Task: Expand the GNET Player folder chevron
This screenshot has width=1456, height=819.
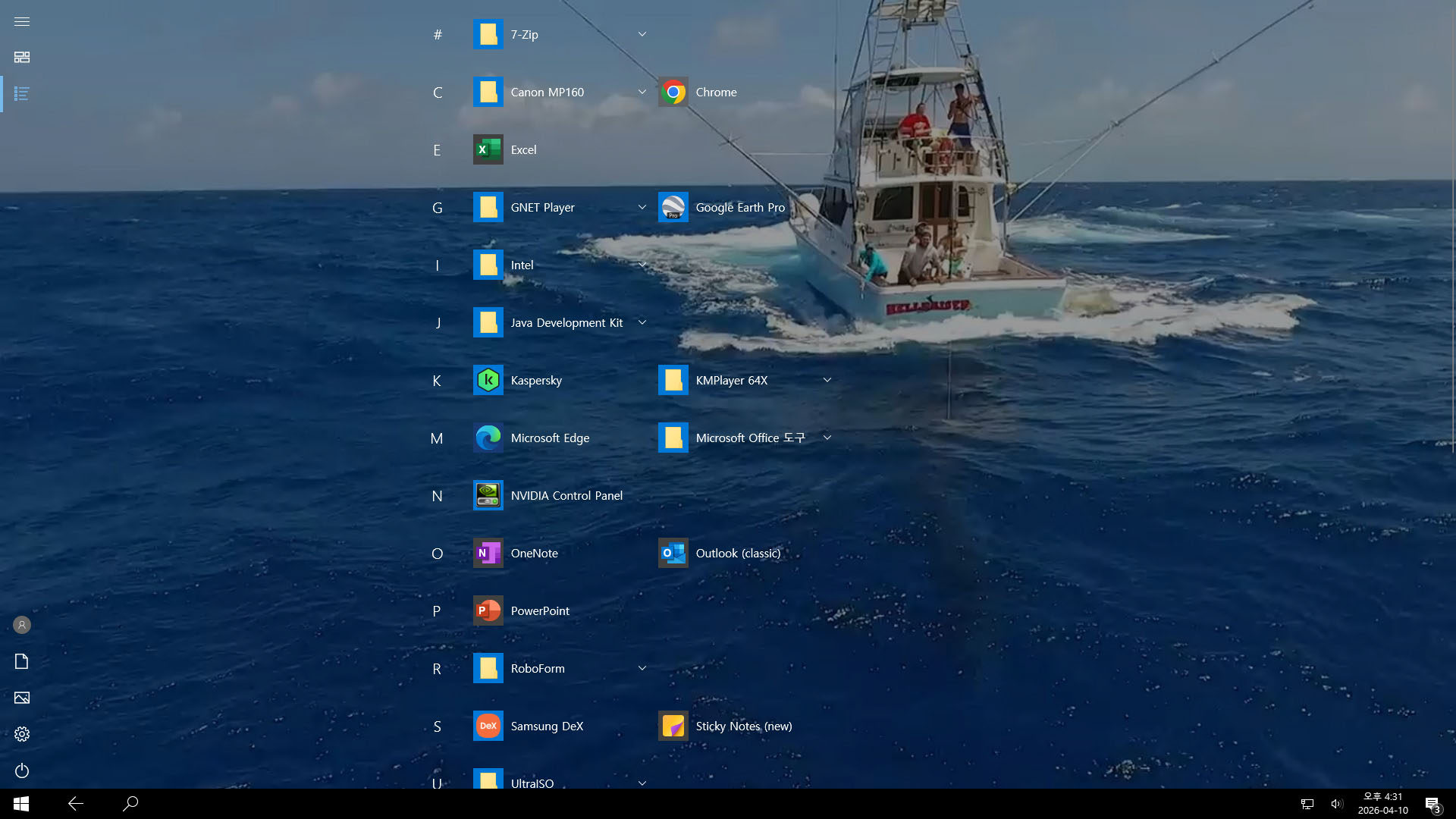Action: (642, 207)
